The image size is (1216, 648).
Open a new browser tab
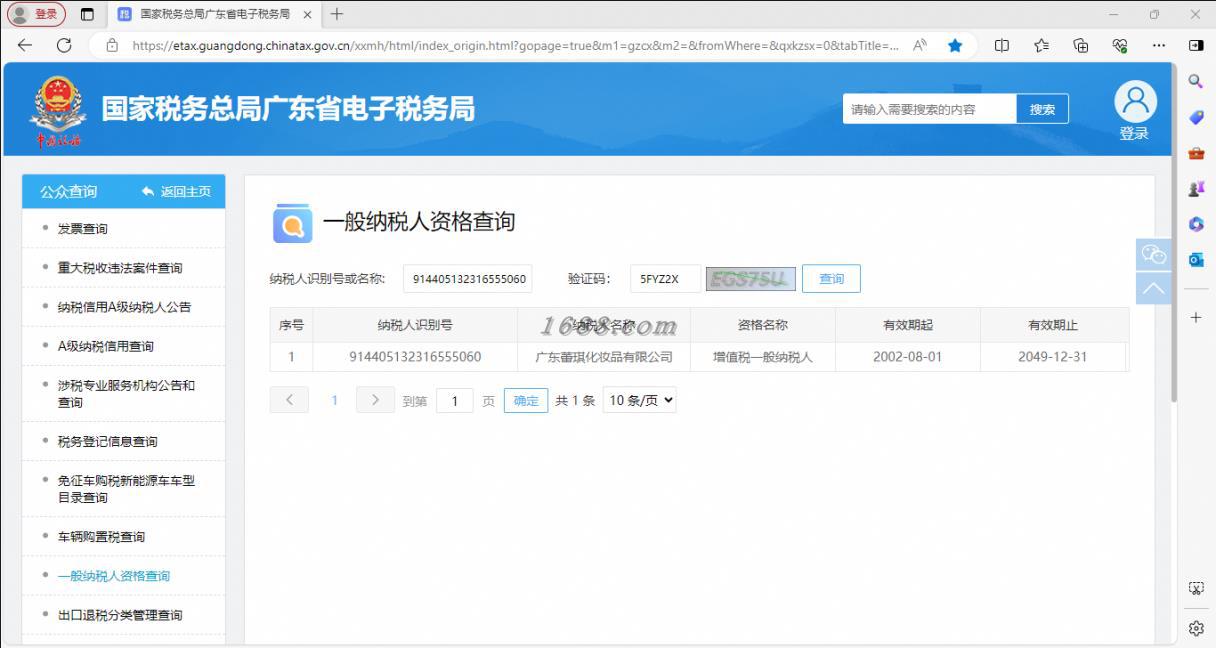(x=337, y=14)
